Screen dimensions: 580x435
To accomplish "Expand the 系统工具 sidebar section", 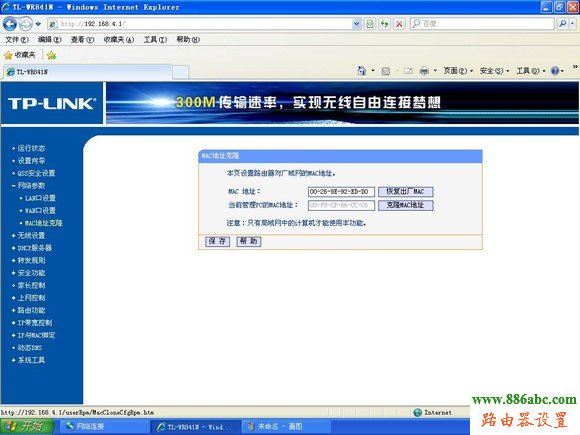I will pyautogui.click(x=31, y=360).
